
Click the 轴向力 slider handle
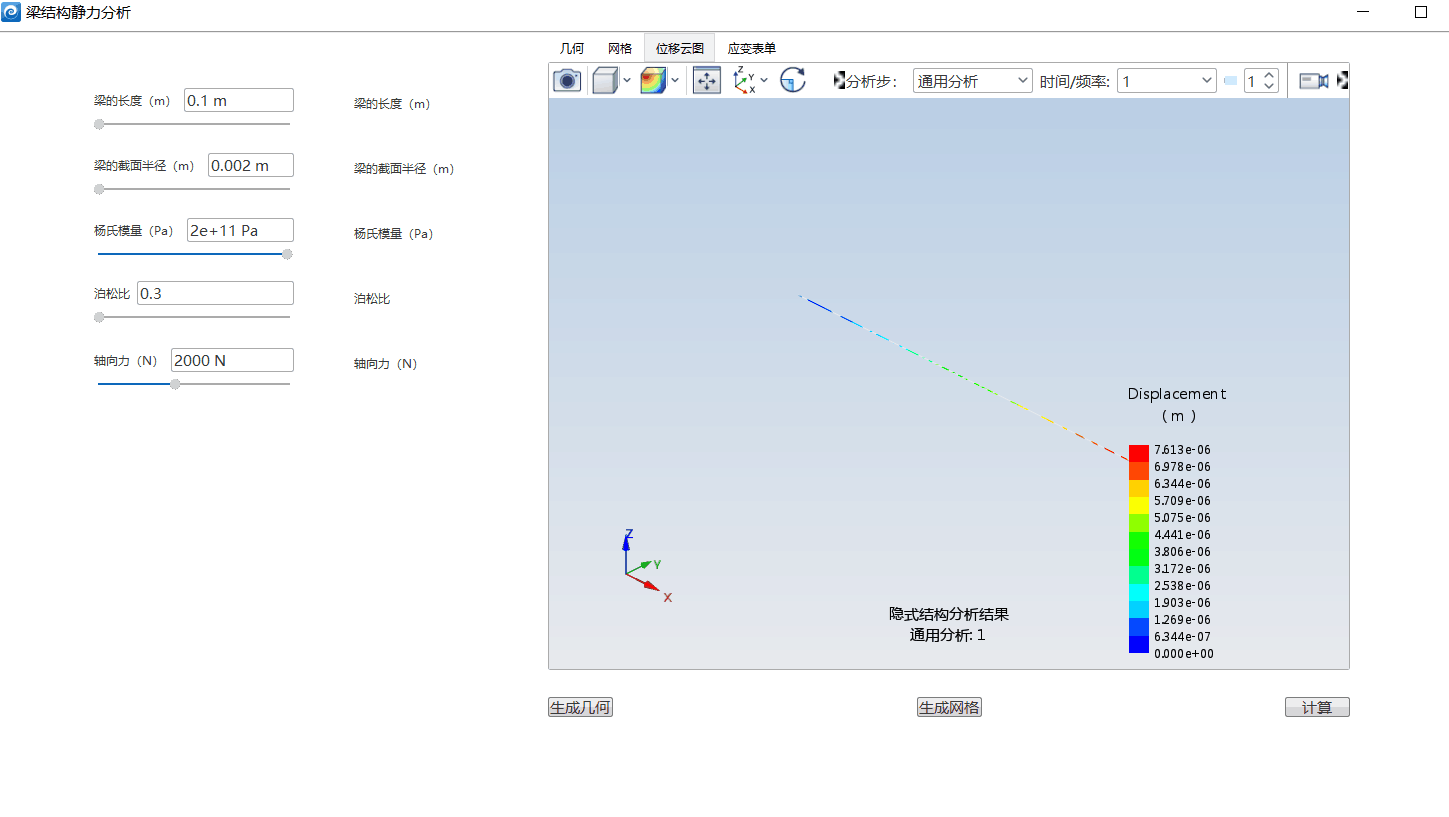click(x=175, y=384)
